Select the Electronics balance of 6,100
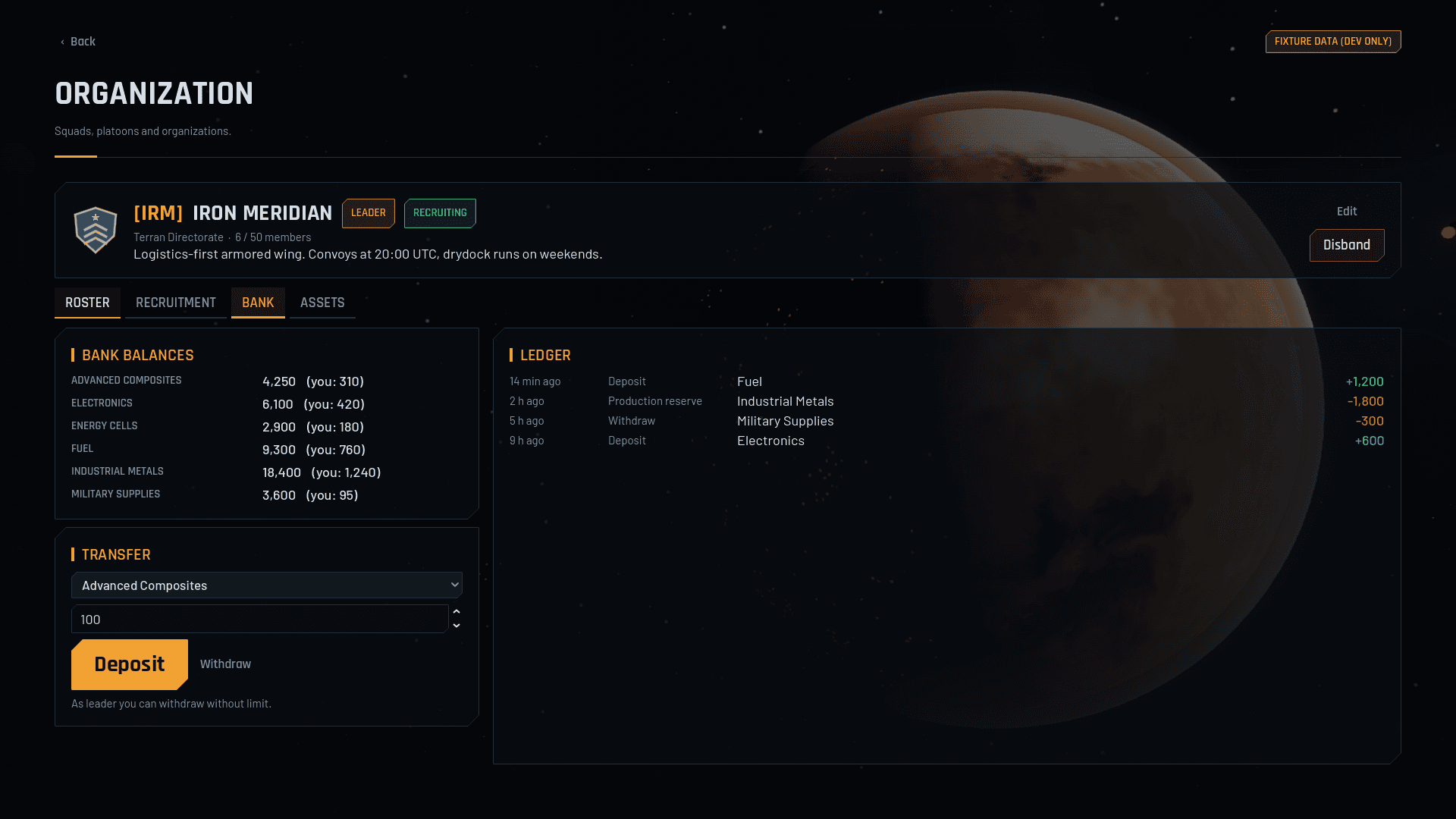Image resolution: width=1456 pixels, height=819 pixels. coord(267,403)
